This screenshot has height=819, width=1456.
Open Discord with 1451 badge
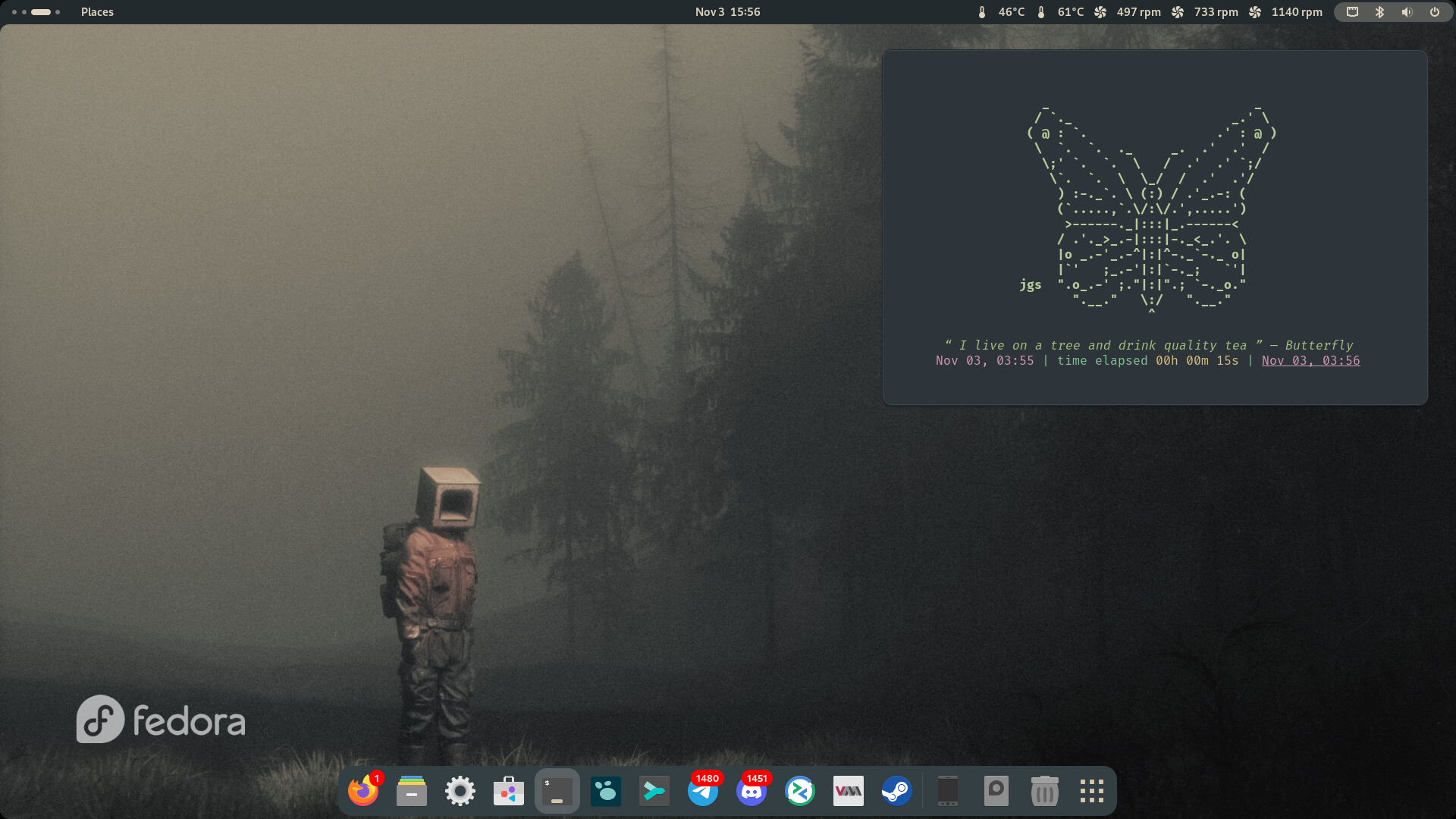752,792
